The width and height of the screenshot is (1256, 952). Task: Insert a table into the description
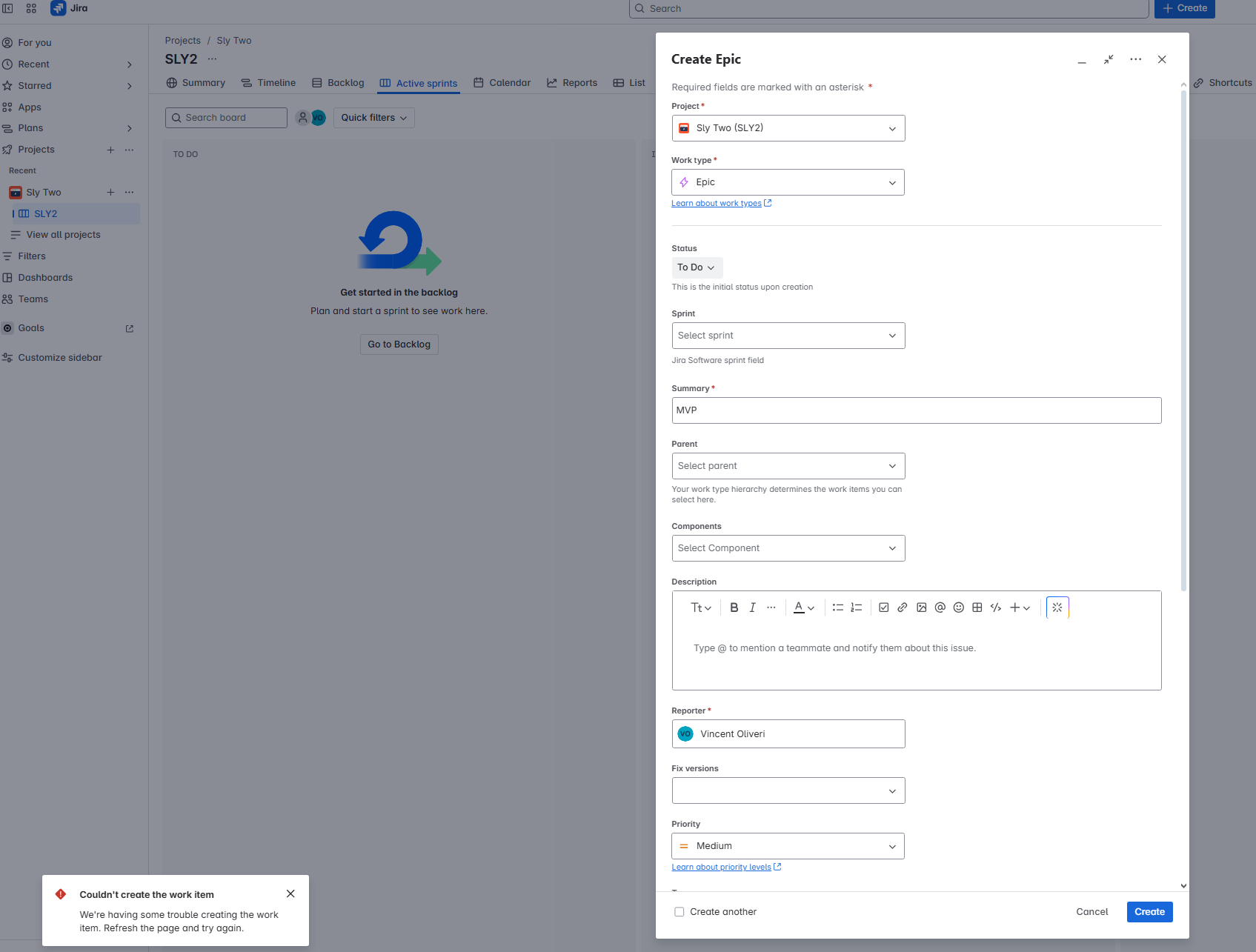tap(977, 608)
